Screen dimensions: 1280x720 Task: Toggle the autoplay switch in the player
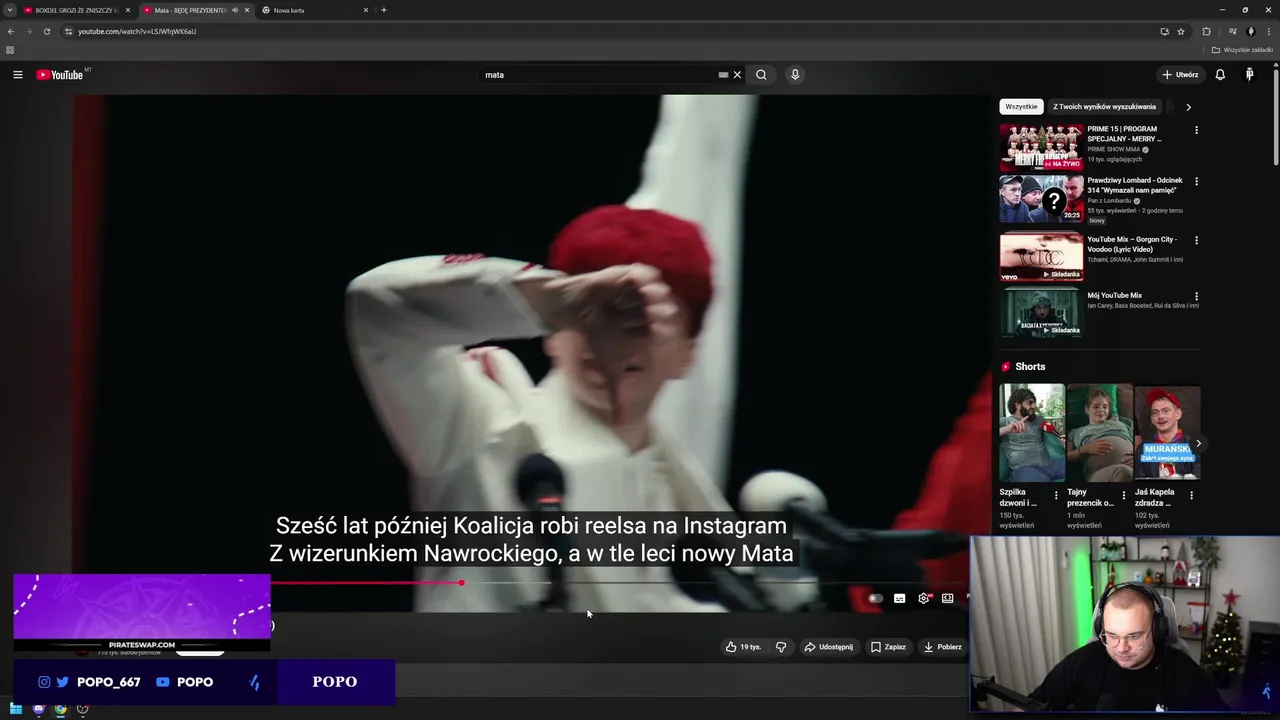[875, 598]
